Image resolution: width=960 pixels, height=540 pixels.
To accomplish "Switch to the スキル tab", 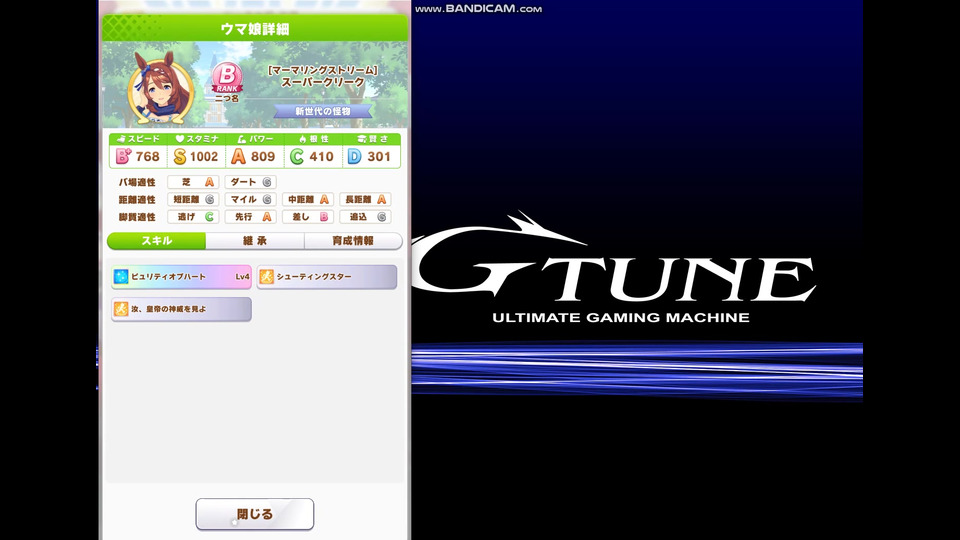I will (157, 241).
